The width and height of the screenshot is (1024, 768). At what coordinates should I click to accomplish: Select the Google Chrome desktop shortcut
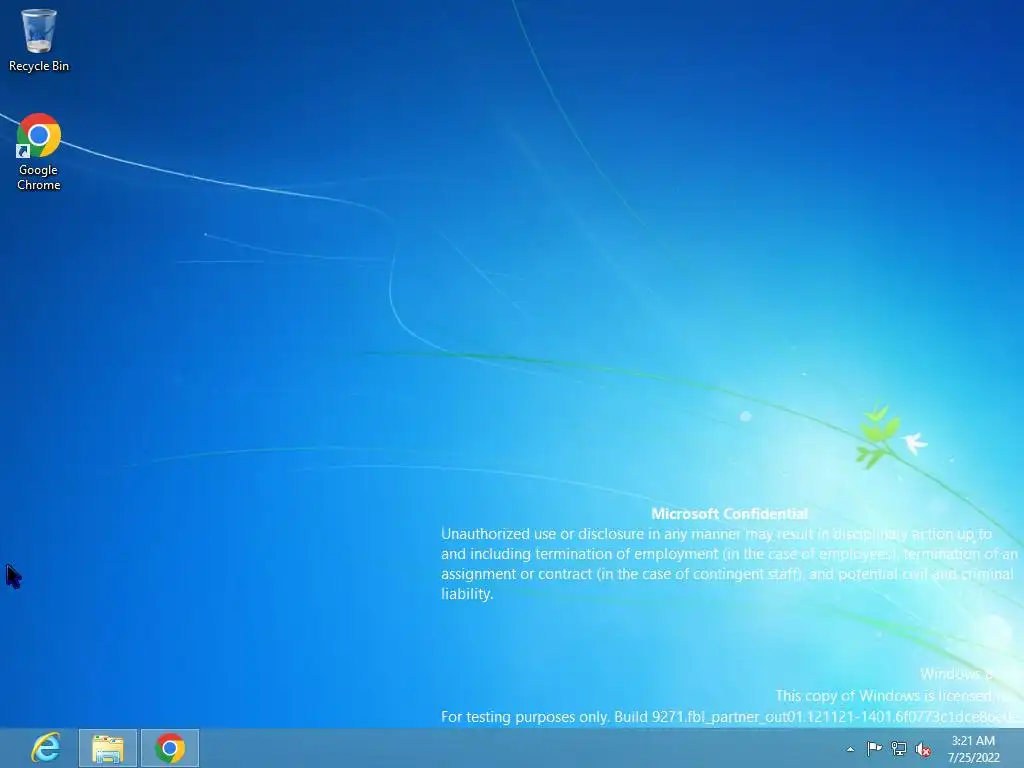pyautogui.click(x=39, y=152)
